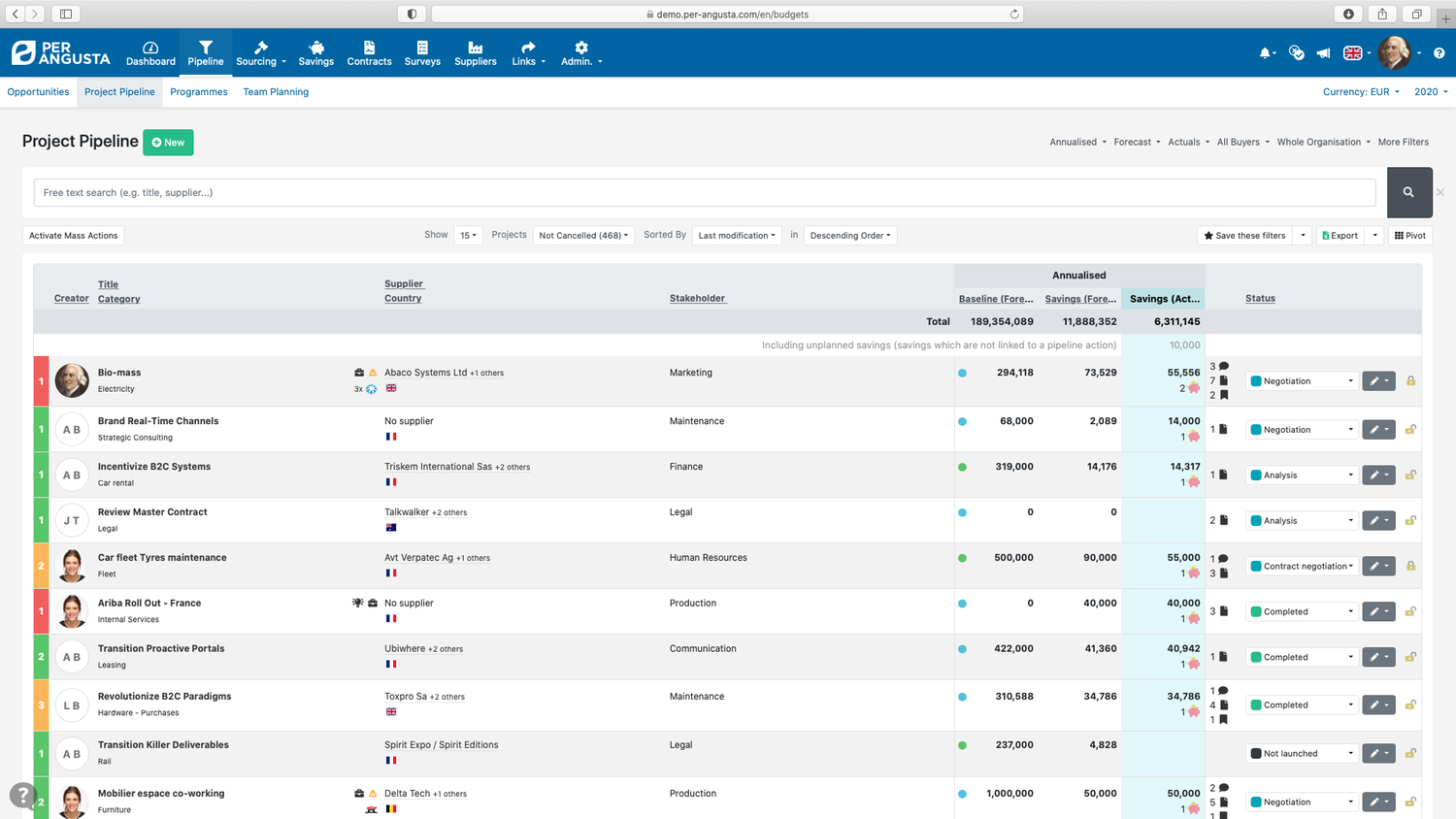Activate Mass Actions
Image resolution: width=1456 pixels, height=819 pixels.
73,235
